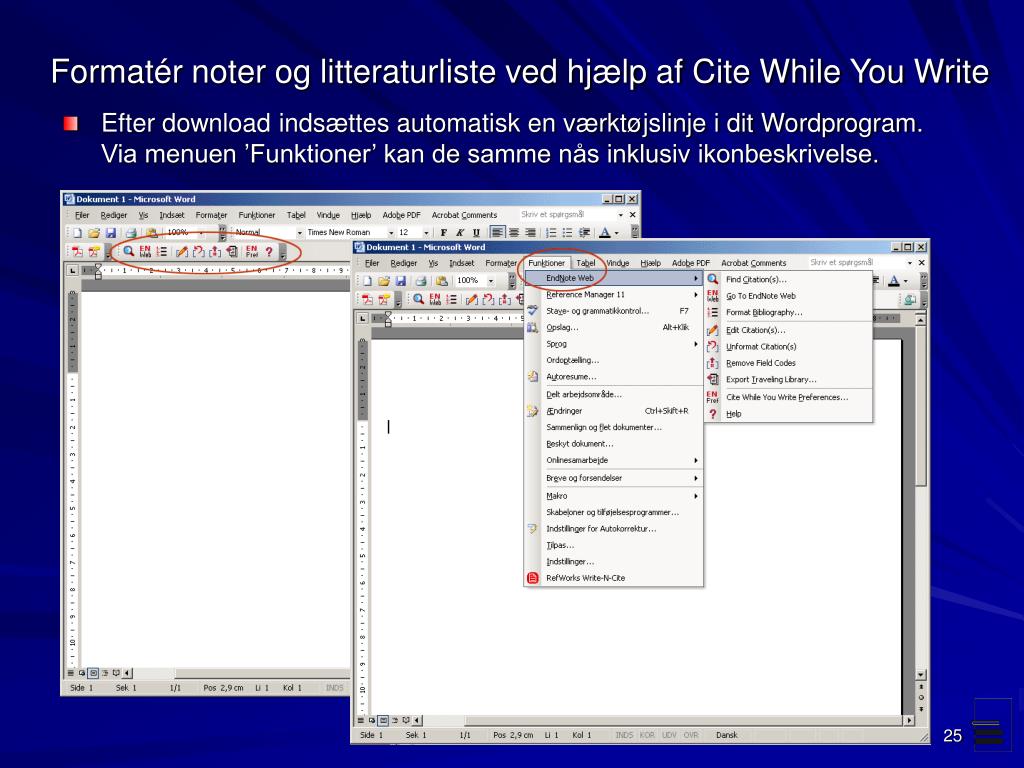Image resolution: width=1024 pixels, height=768 pixels.
Task: Click Find Citation magnifier in back window toolbar
Action: (x=129, y=251)
